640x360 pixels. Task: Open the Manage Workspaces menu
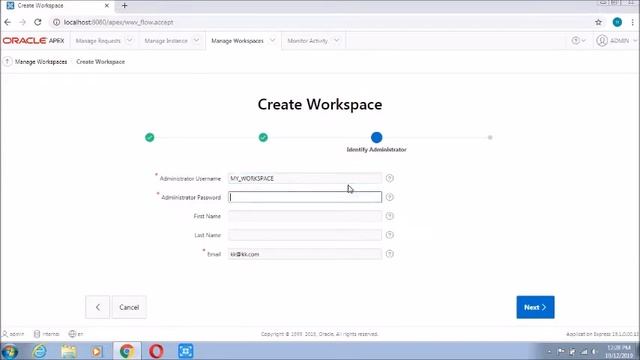[238, 41]
